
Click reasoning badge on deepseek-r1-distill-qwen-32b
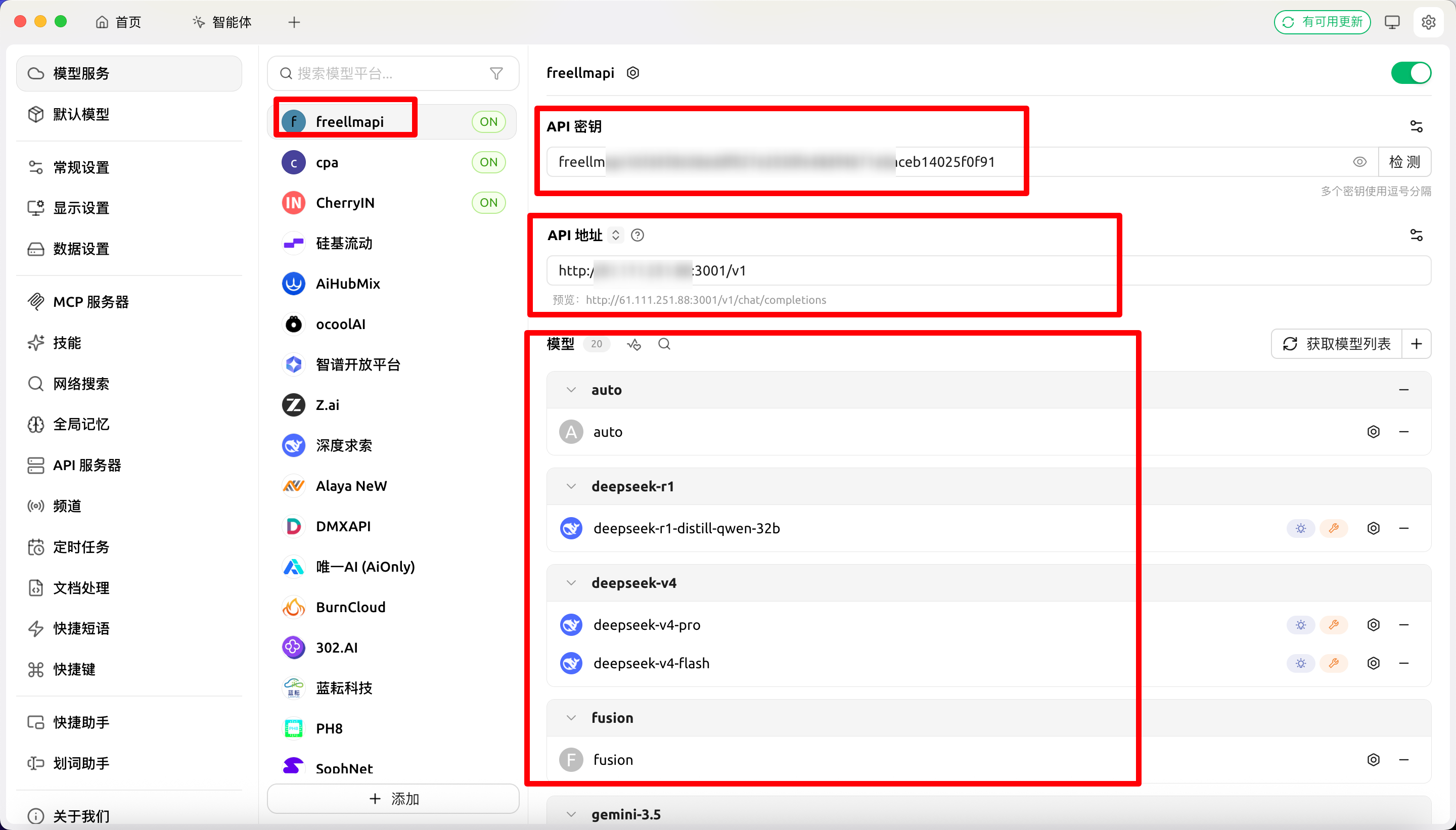point(1300,528)
